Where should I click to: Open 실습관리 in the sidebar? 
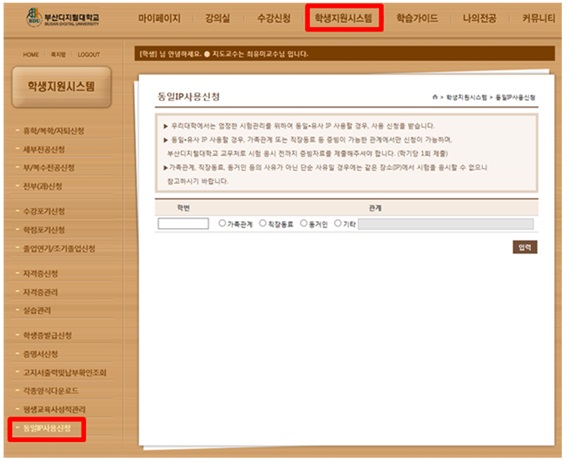[37, 310]
